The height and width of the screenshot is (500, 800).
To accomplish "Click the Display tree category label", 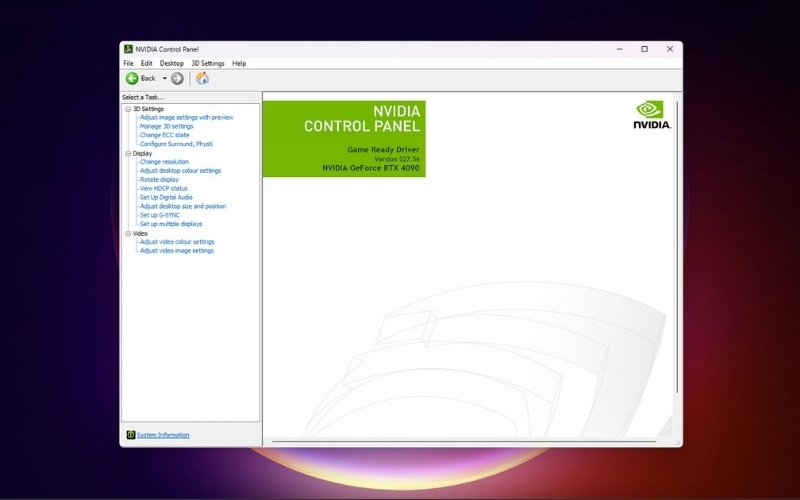I will pos(142,153).
